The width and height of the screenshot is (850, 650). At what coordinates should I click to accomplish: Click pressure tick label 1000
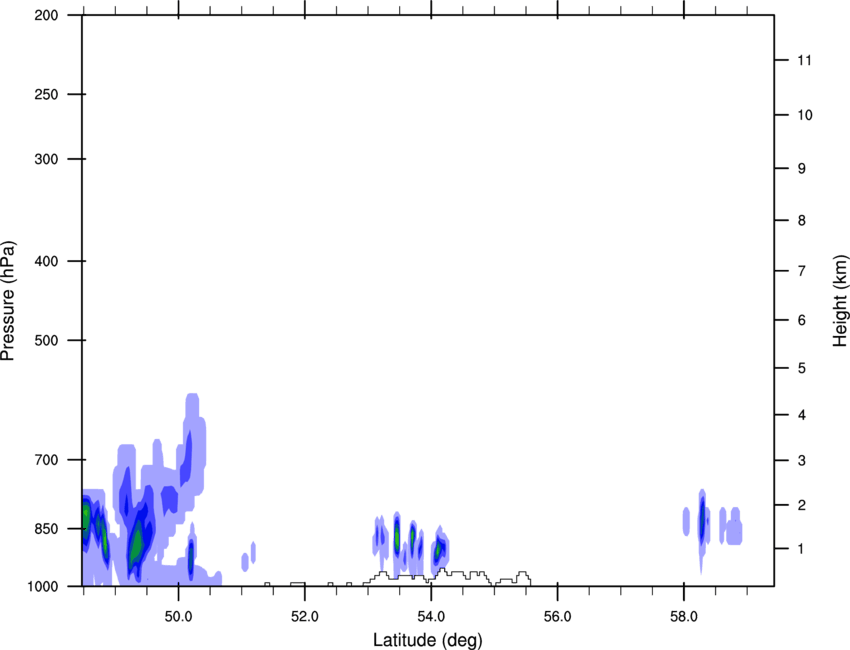43,586
